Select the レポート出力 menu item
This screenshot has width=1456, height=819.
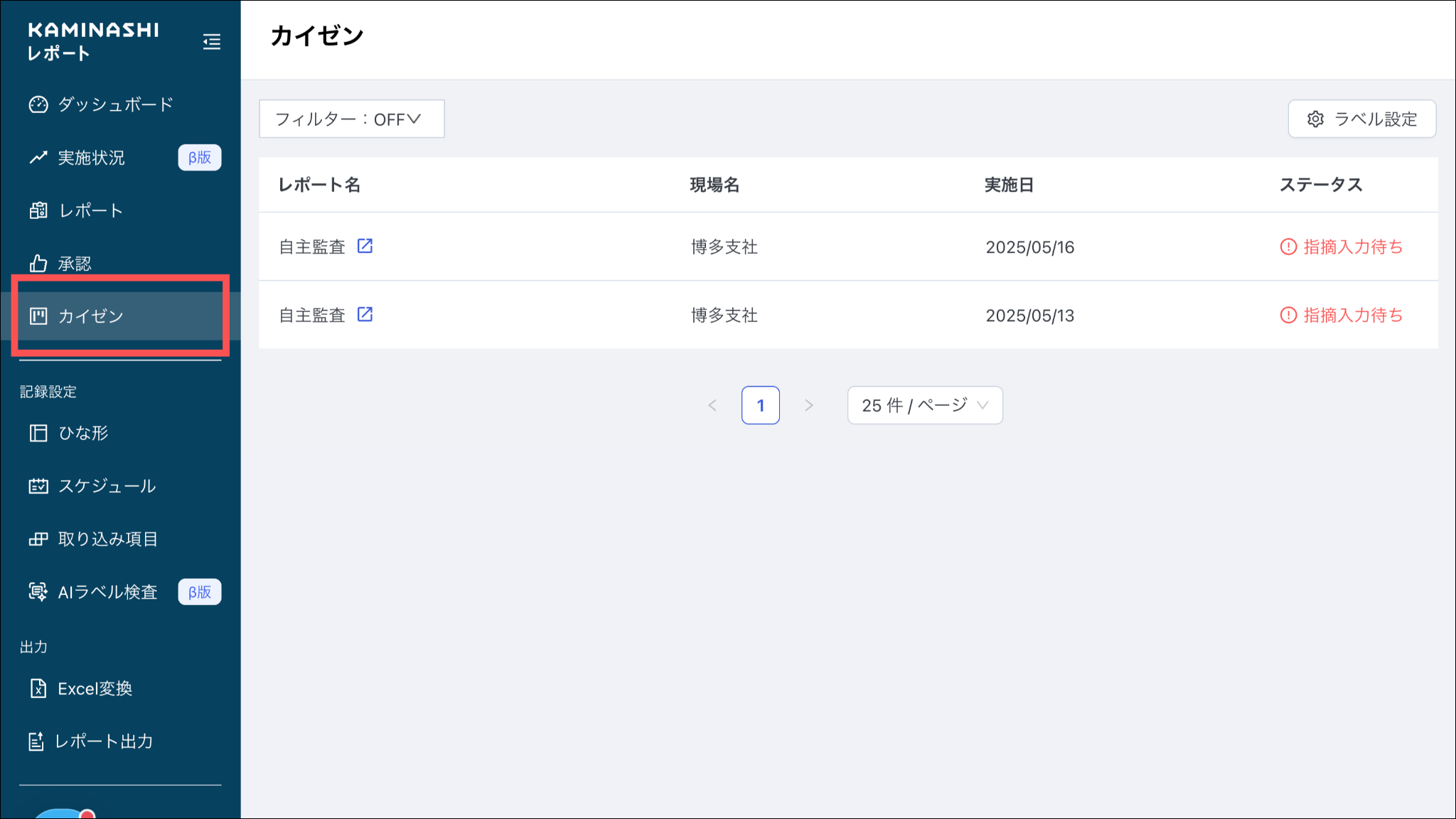[x=104, y=742]
